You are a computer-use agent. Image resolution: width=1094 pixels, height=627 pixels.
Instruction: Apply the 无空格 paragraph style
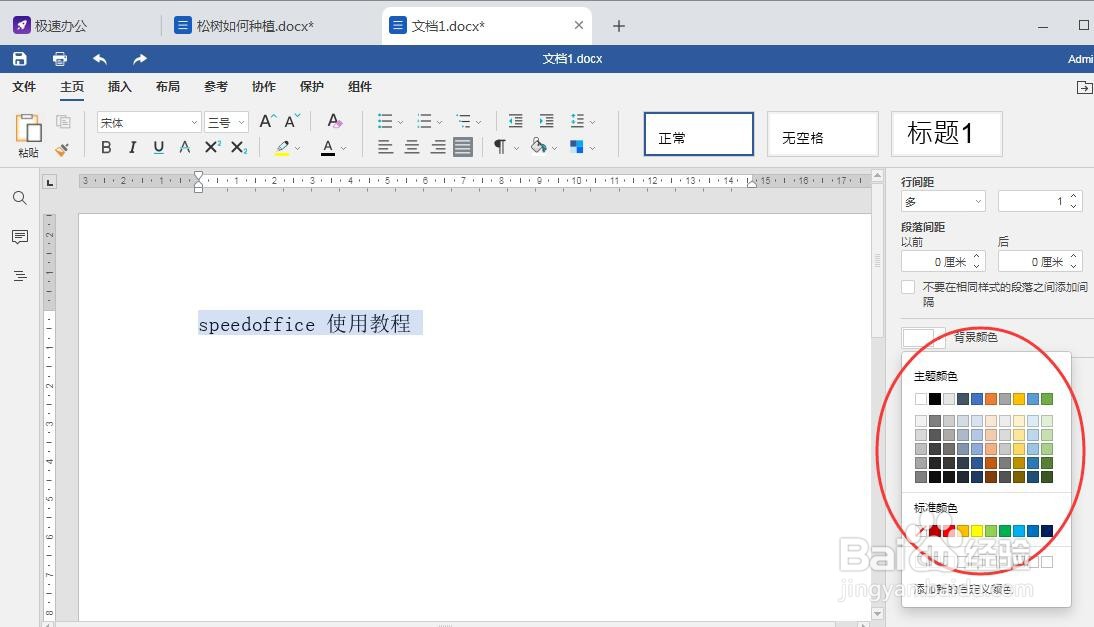pyautogui.click(x=822, y=133)
